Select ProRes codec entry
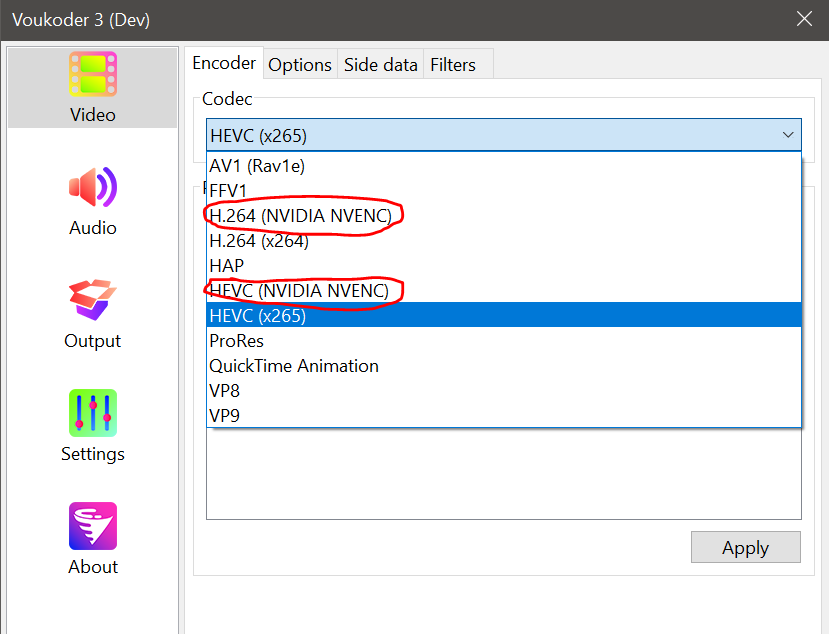The image size is (829, 634). [236, 341]
